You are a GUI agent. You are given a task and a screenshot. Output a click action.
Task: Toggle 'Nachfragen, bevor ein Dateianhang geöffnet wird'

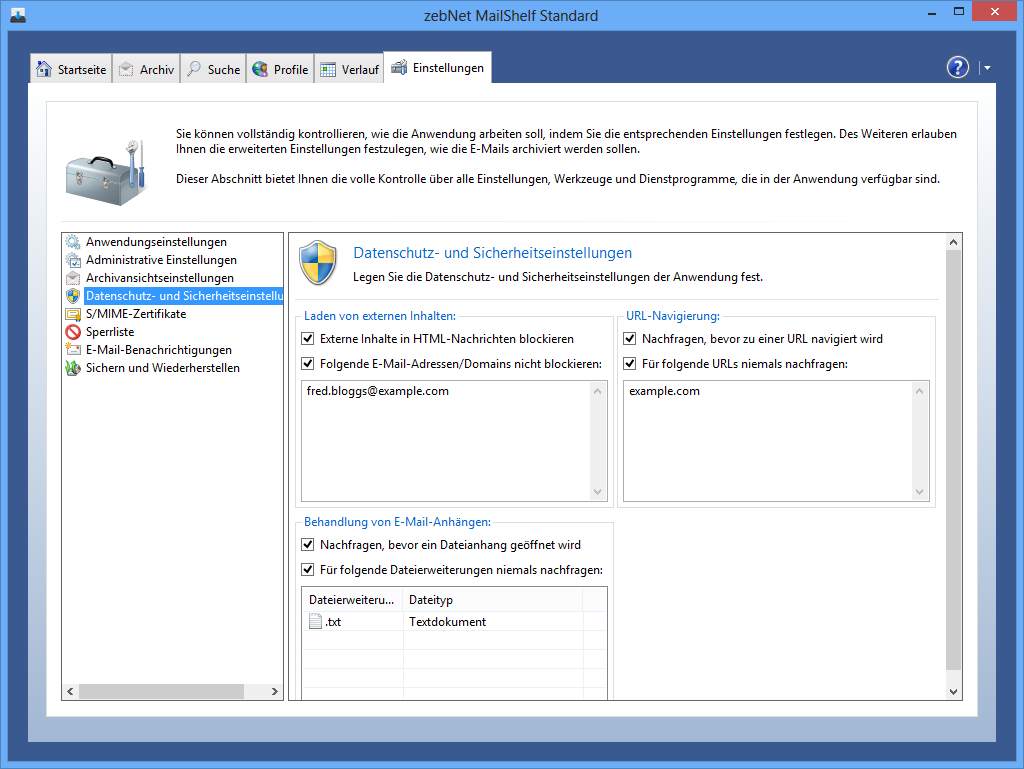click(308, 544)
